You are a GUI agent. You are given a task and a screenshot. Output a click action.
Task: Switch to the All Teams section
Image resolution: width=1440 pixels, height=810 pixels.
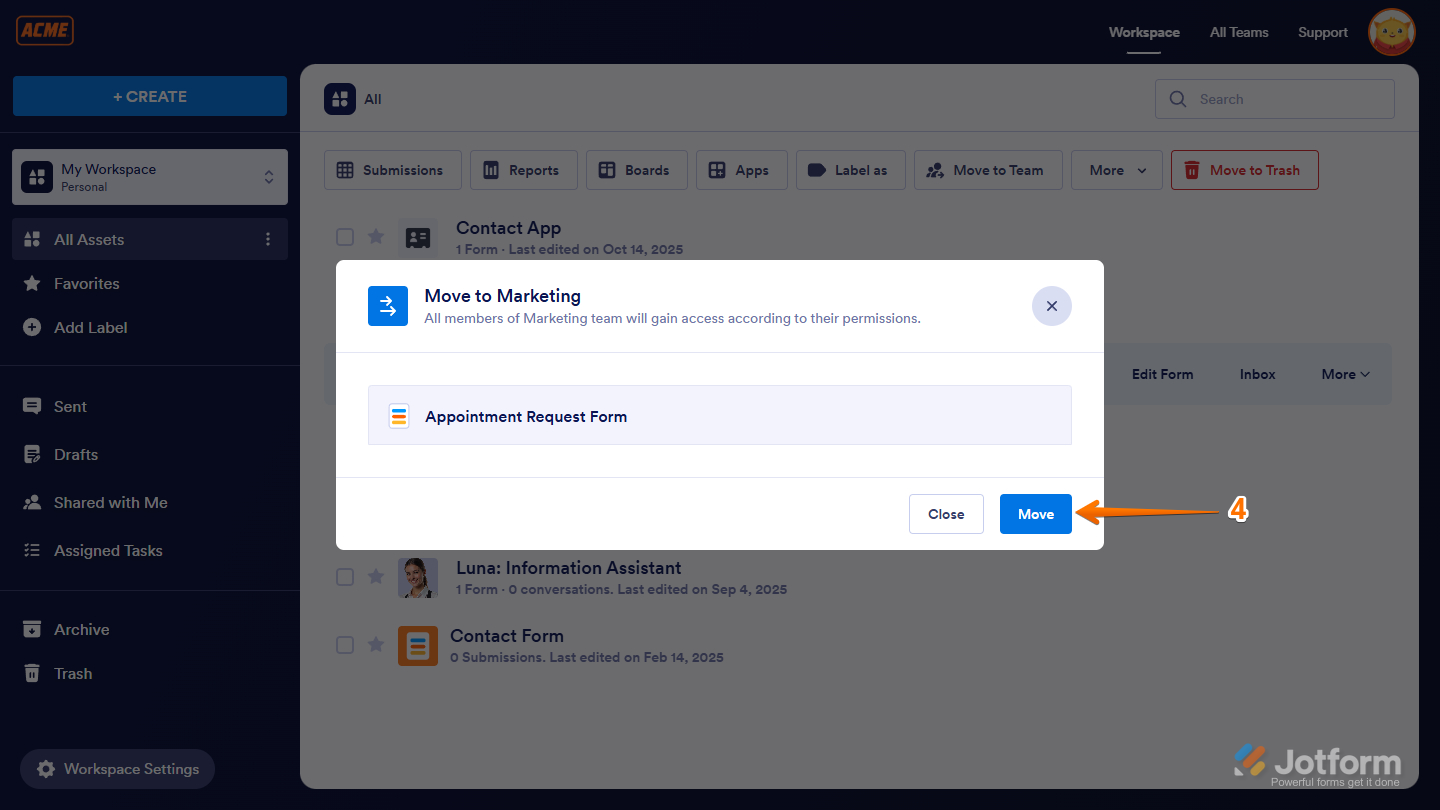[x=1238, y=32]
